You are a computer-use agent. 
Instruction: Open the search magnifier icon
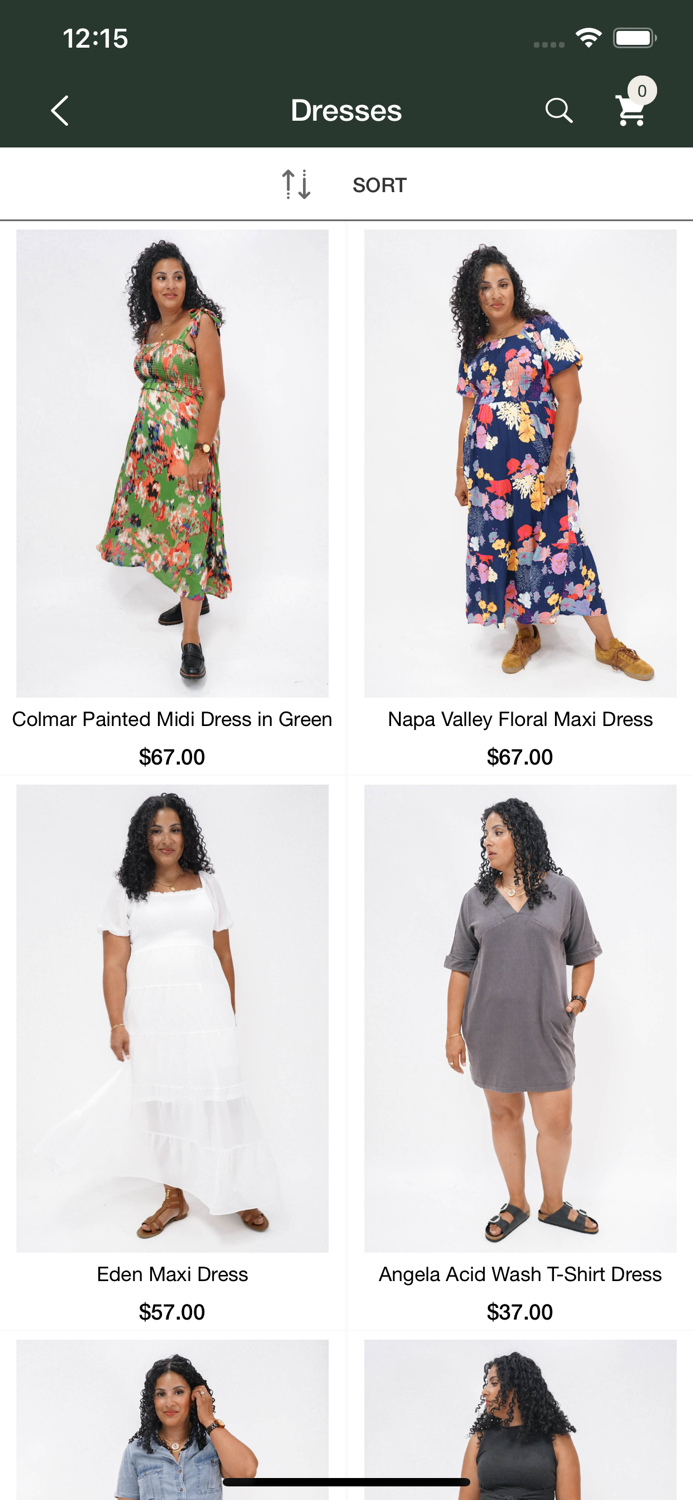pos(559,110)
